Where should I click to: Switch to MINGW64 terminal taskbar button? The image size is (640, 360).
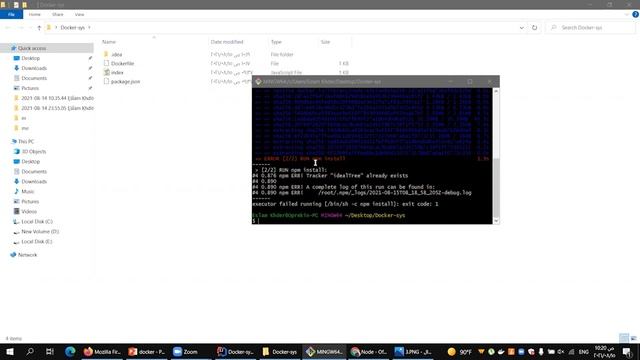[324, 352]
